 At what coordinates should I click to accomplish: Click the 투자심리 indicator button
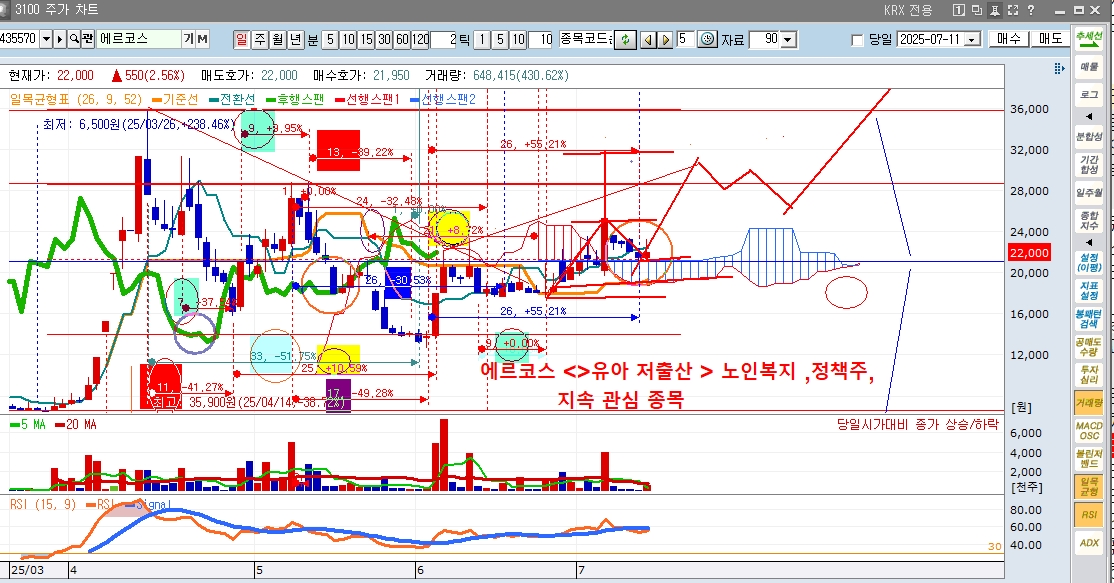tap(1089, 375)
